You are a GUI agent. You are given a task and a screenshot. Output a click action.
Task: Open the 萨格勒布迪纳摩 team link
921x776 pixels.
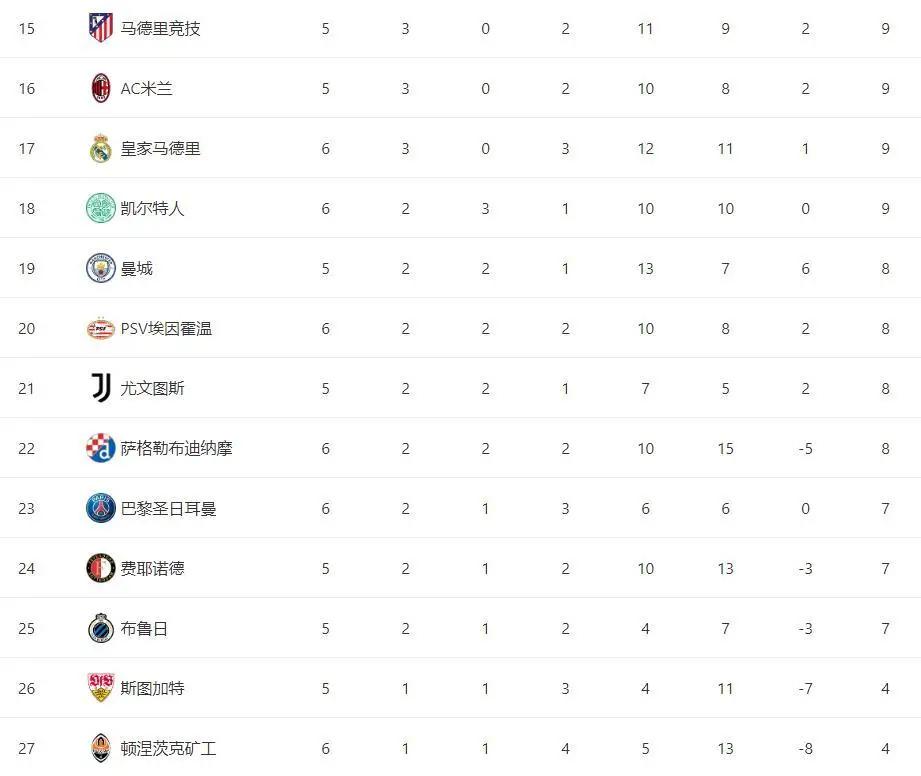(176, 448)
